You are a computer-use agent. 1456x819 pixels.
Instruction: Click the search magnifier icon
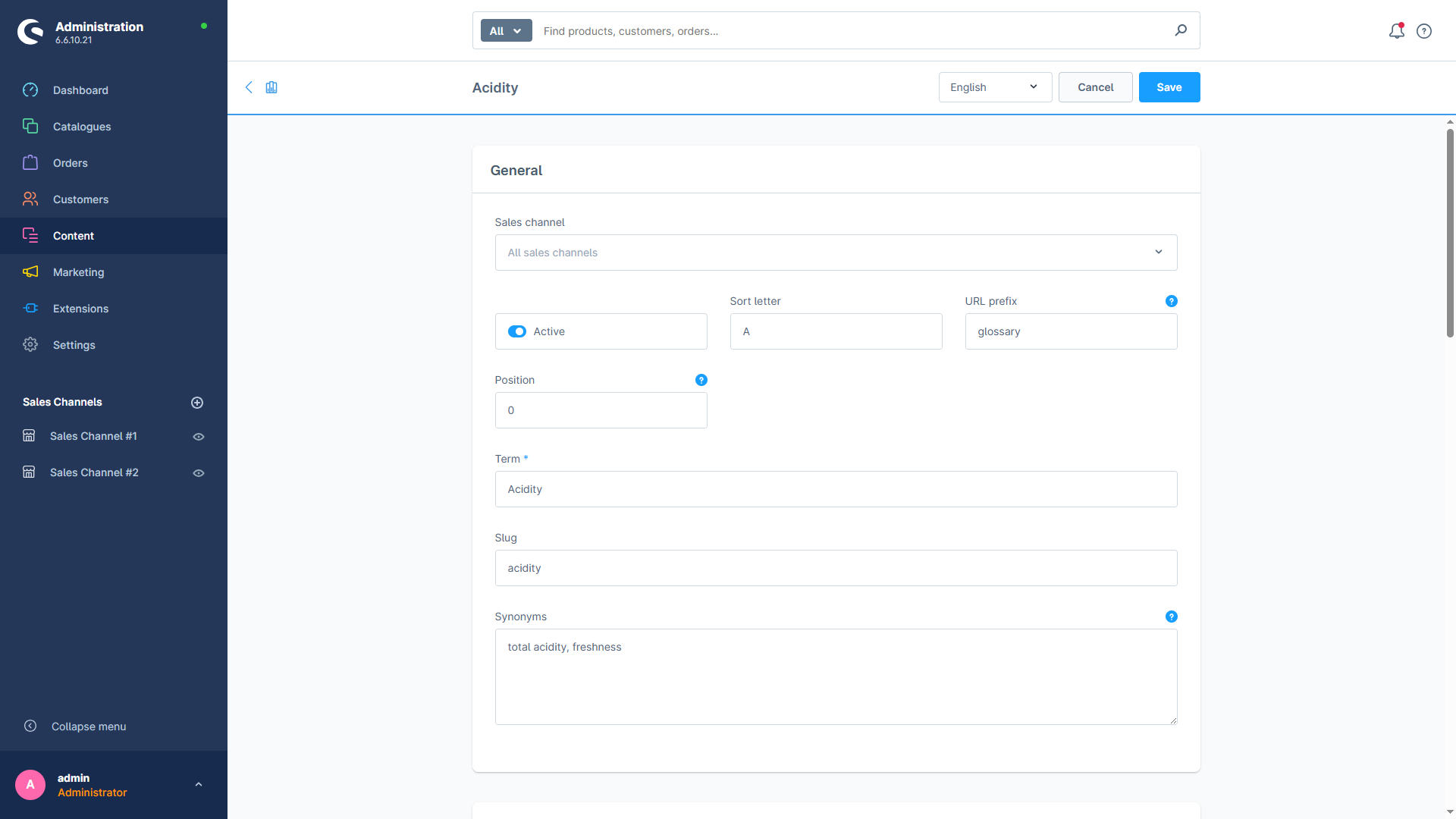tap(1181, 30)
